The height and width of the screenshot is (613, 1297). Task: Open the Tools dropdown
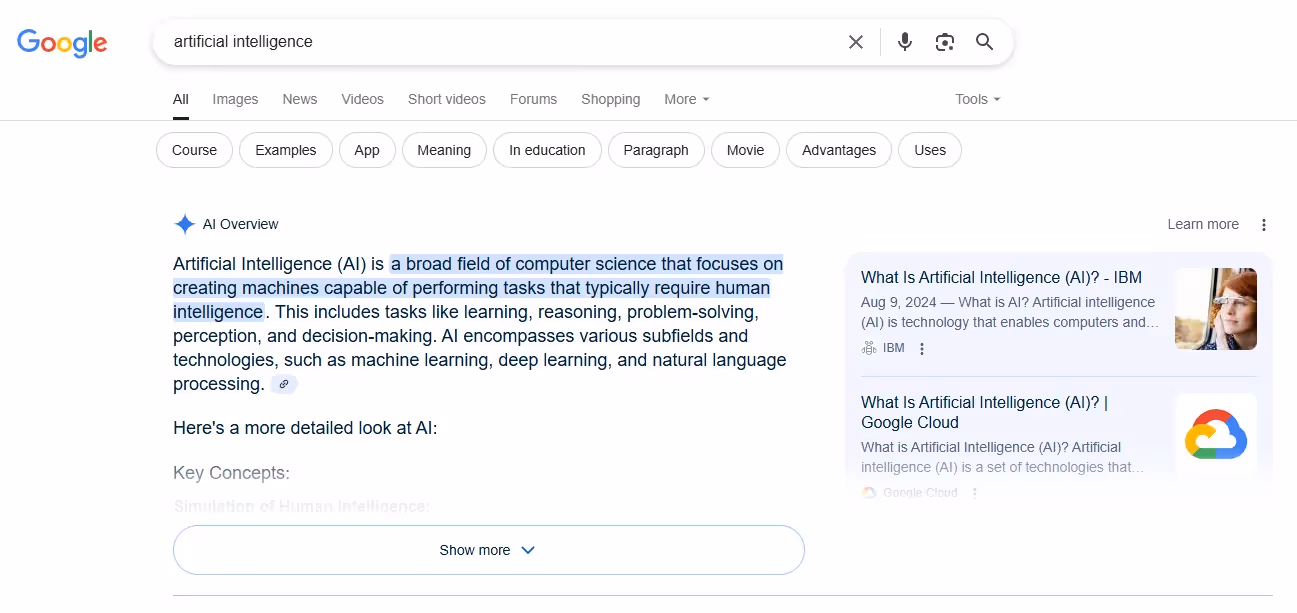[978, 99]
